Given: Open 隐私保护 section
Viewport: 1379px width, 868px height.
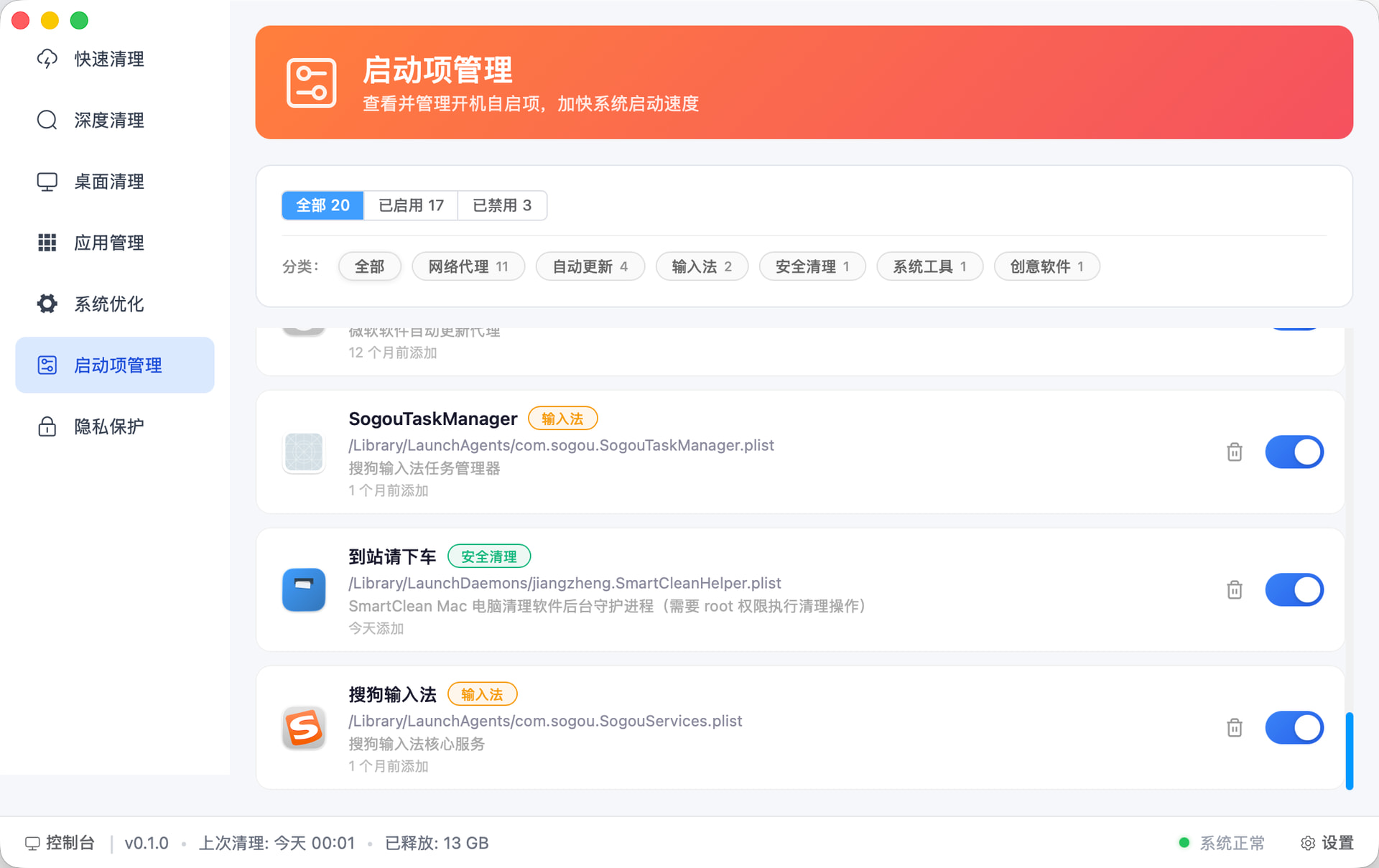Looking at the screenshot, I should click(108, 426).
